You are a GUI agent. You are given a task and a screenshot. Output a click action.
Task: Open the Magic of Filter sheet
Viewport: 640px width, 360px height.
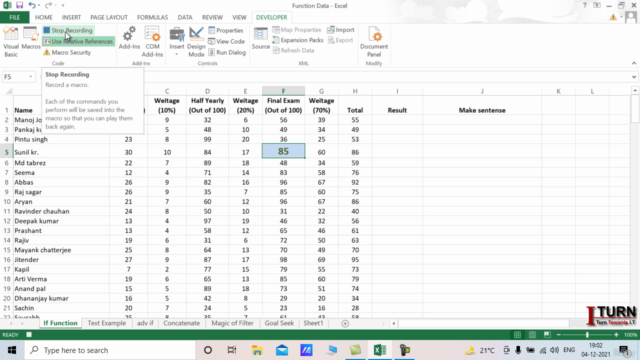click(232, 323)
